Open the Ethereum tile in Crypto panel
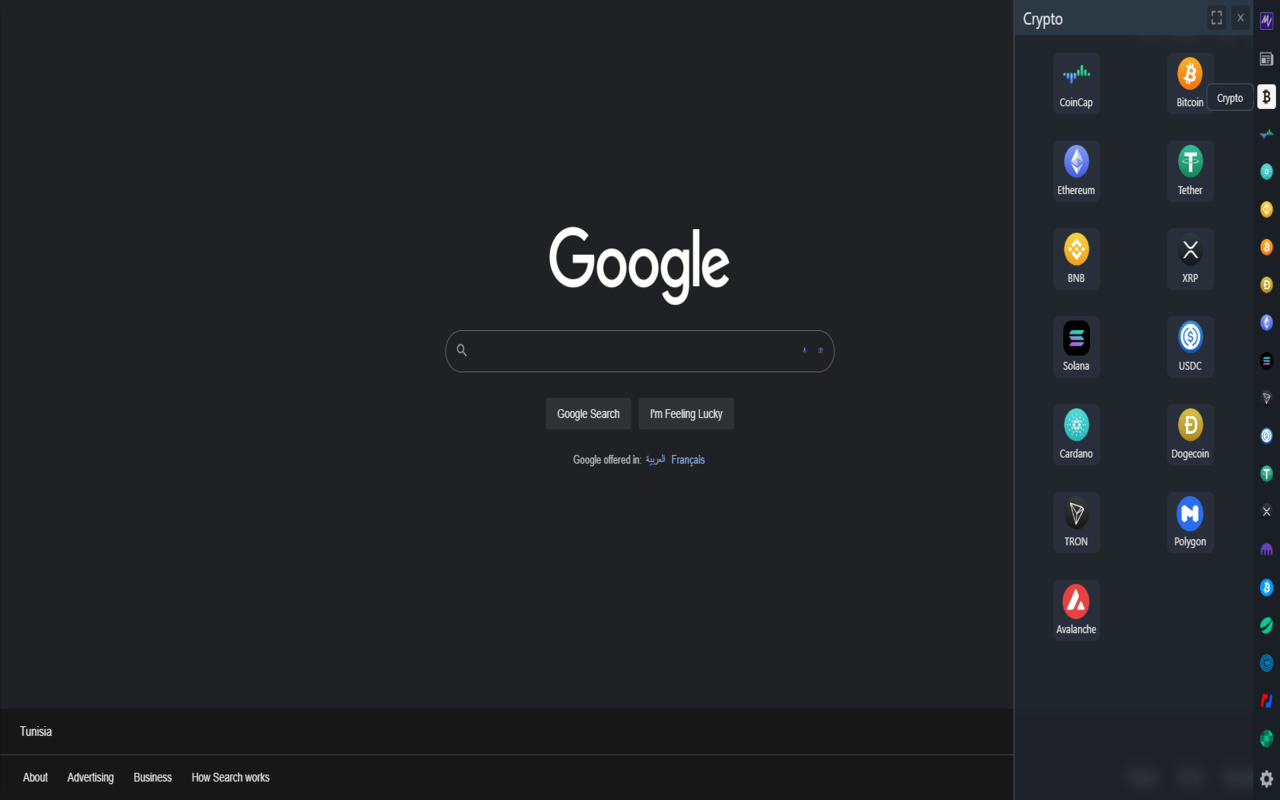The height and width of the screenshot is (800, 1280). pyautogui.click(x=1076, y=171)
